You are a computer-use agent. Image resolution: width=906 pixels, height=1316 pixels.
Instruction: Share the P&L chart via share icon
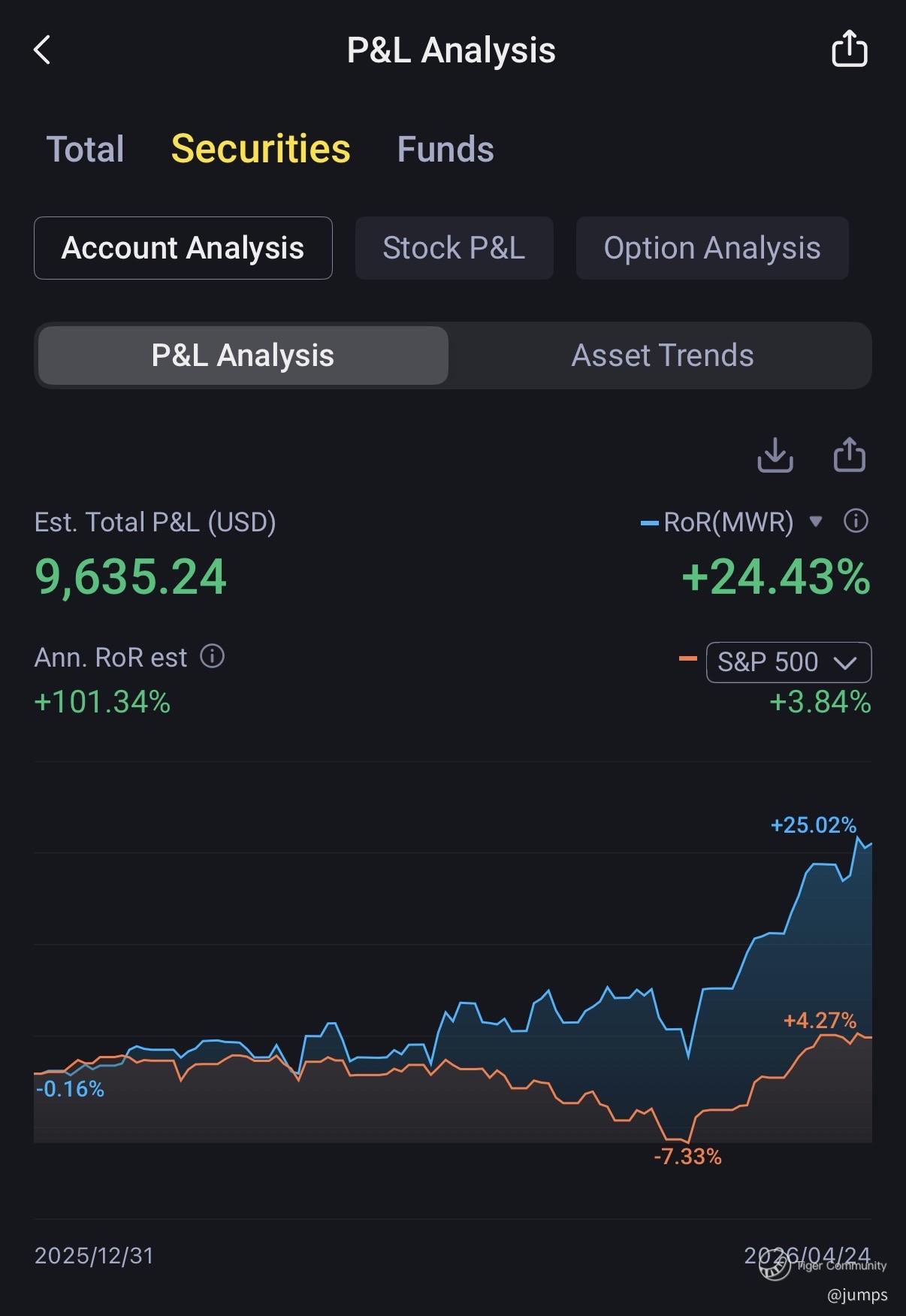click(x=849, y=455)
